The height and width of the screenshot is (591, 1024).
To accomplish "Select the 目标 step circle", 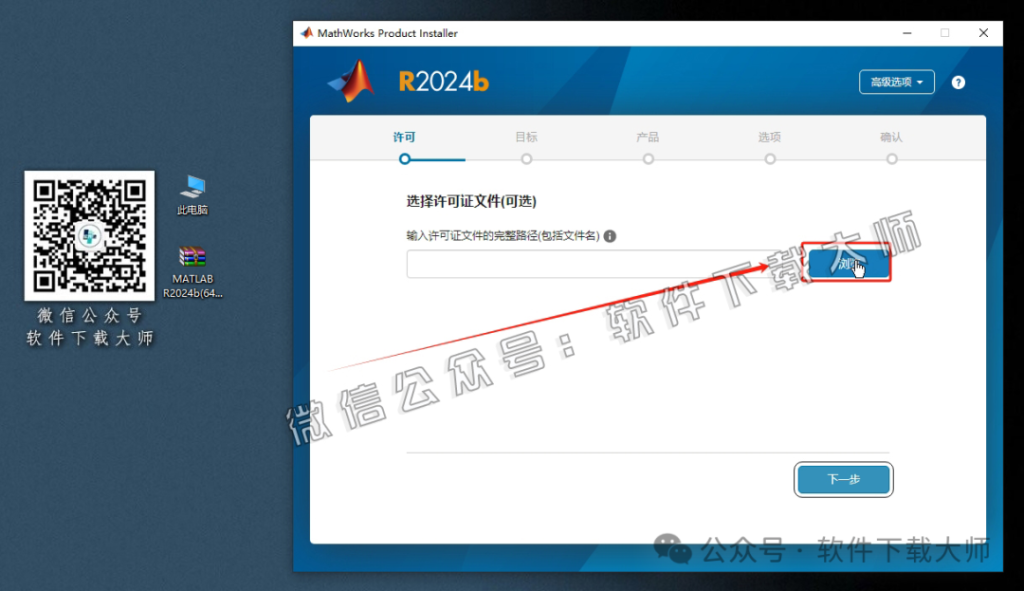I will pos(526,158).
